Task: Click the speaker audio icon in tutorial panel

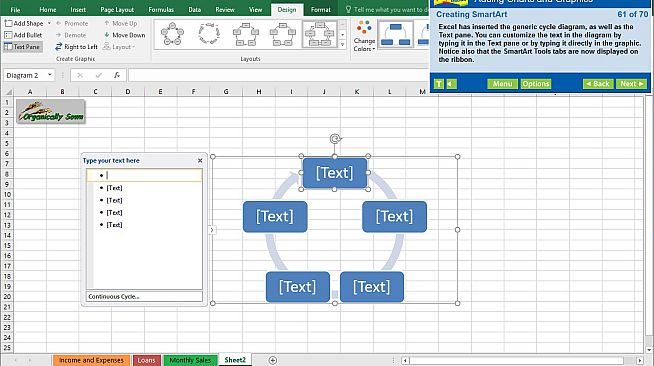Action: [452, 84]
